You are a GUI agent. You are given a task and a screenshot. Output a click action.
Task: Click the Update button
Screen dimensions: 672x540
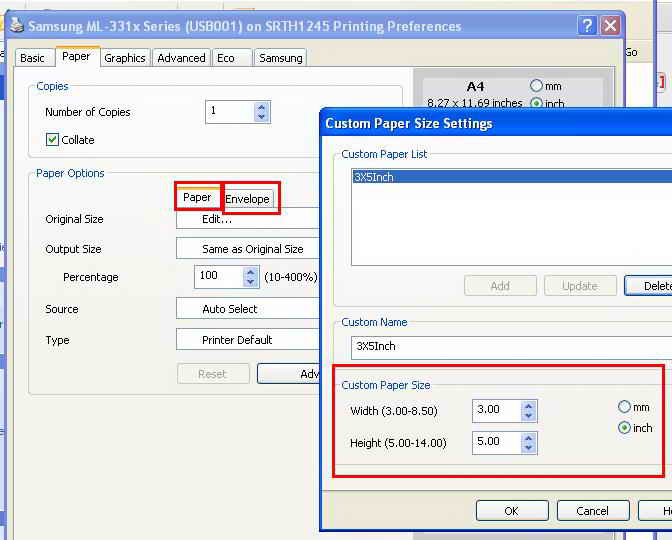(580, 285)
